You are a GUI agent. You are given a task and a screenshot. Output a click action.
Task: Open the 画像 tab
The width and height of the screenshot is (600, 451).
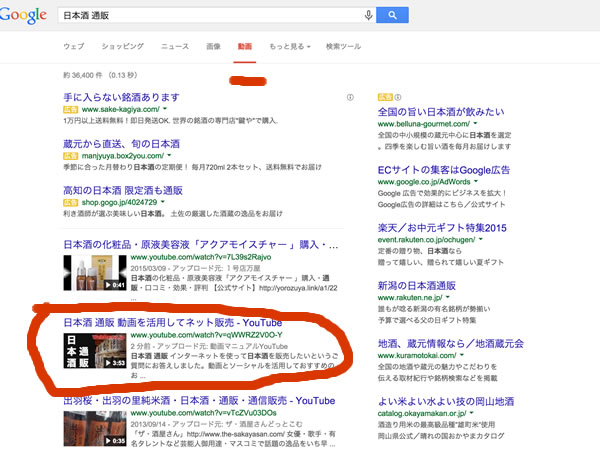pos(213,47)
